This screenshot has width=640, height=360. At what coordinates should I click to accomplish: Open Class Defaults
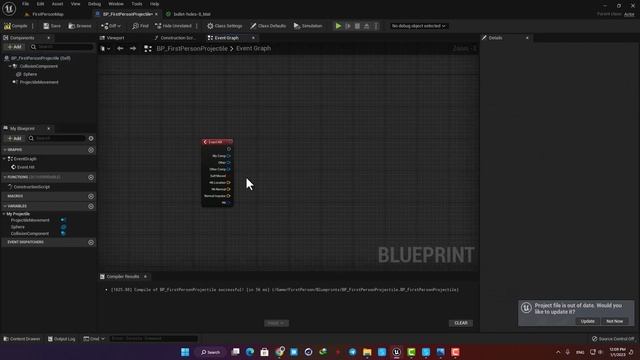click(268, 26)
